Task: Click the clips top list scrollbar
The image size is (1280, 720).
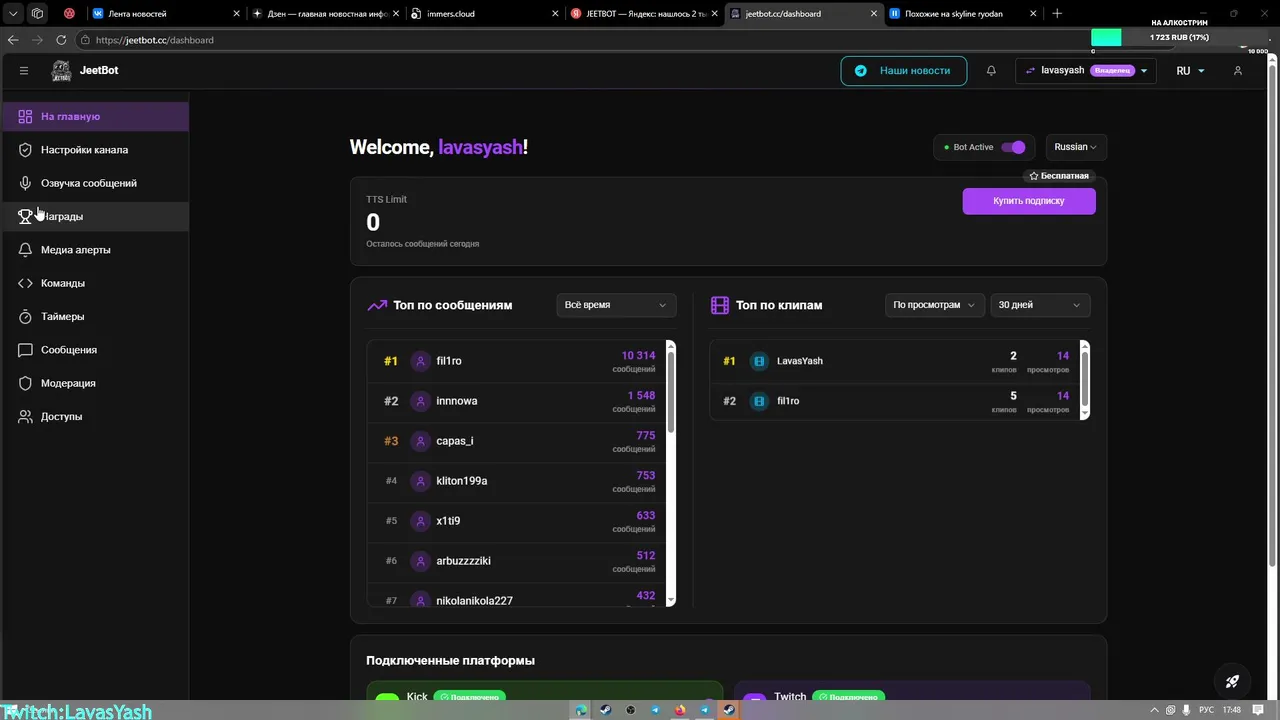Action: point(1085,379)
